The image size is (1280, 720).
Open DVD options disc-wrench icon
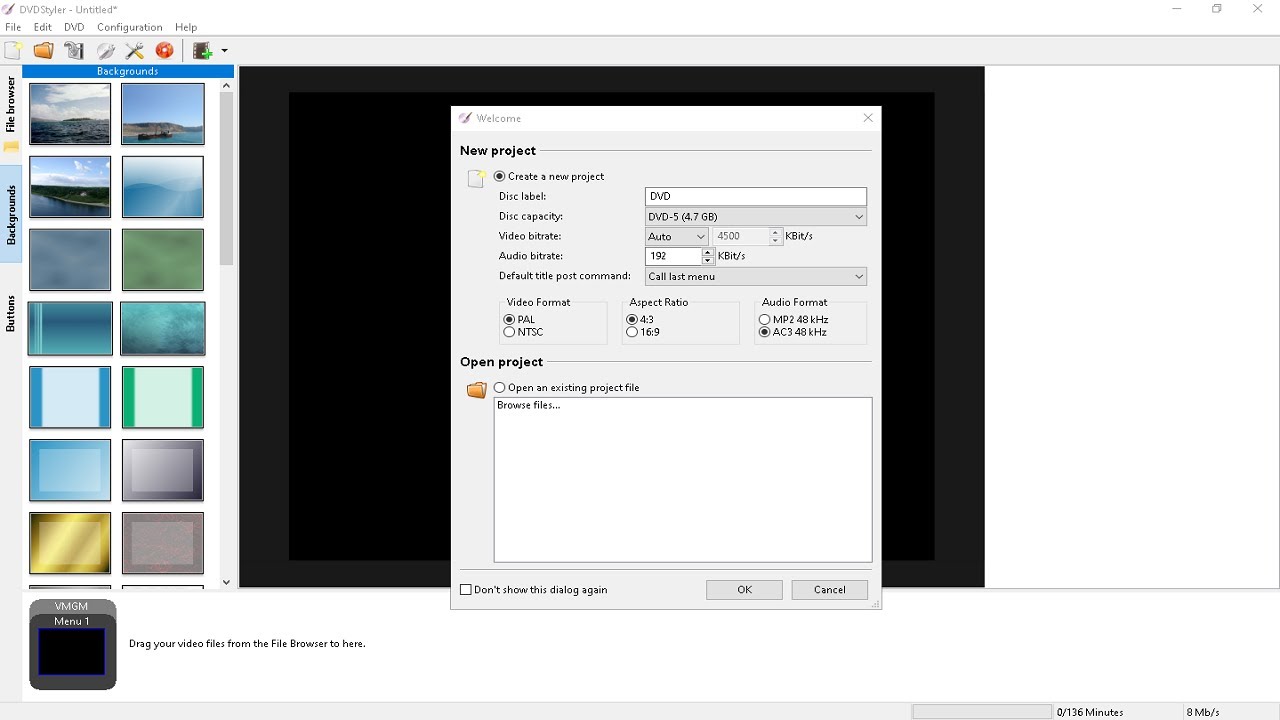[x=105, y=50]
